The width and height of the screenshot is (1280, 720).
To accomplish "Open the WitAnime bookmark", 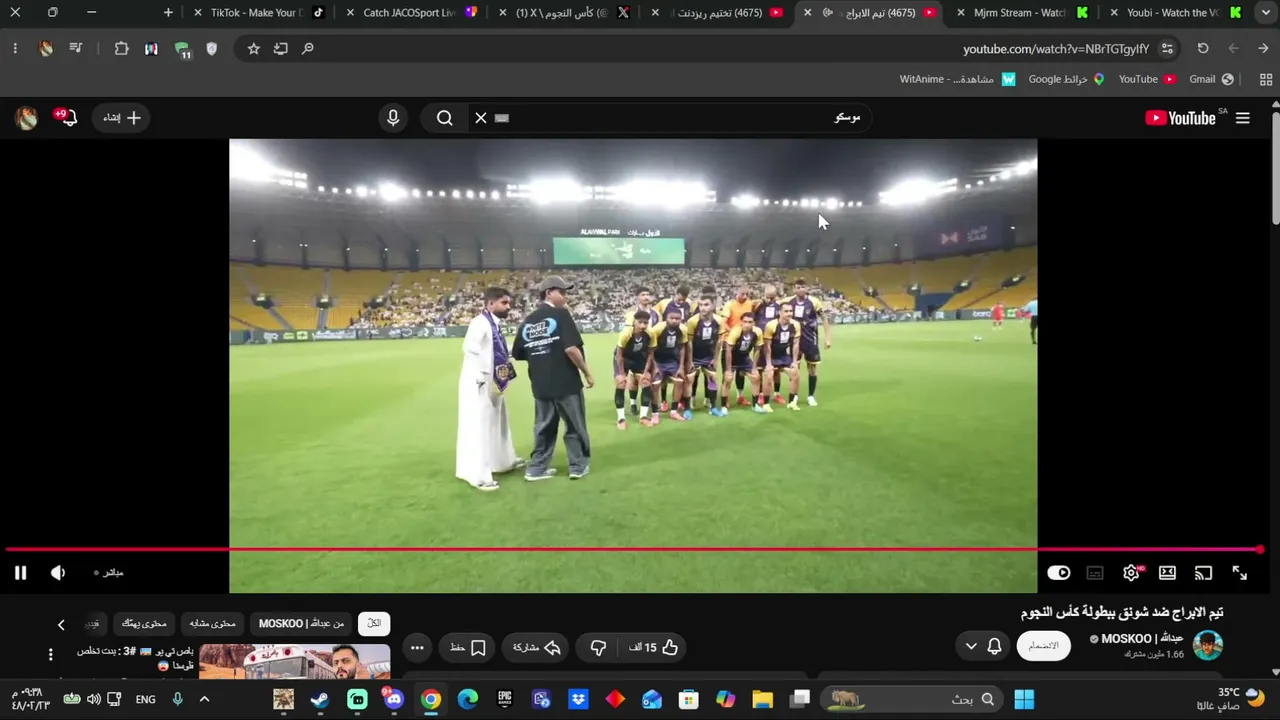I will [x=958, y=79].
